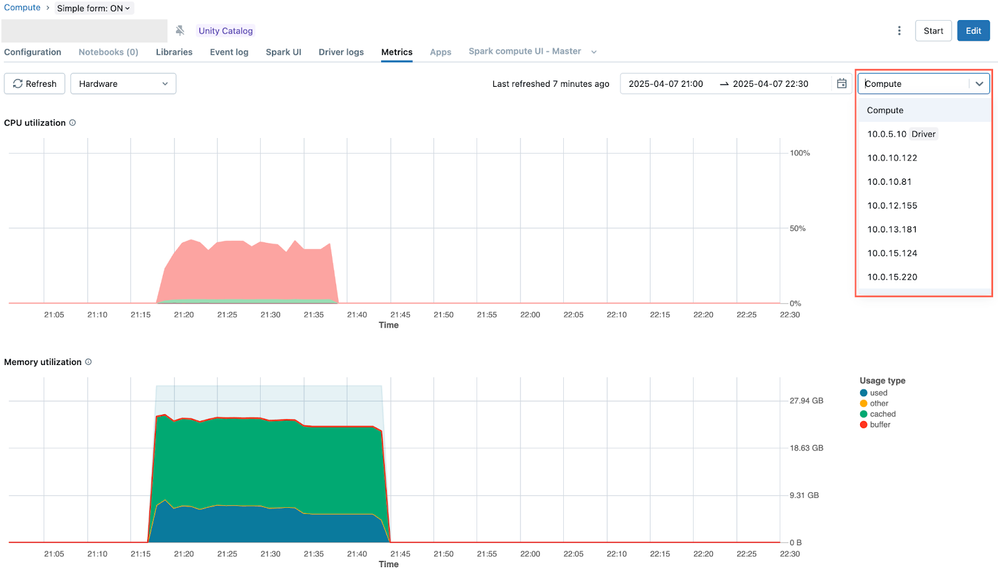Click the kebab menu icon beside Start
The height and width of the screenshot is (581, 998).
point(899,31)
